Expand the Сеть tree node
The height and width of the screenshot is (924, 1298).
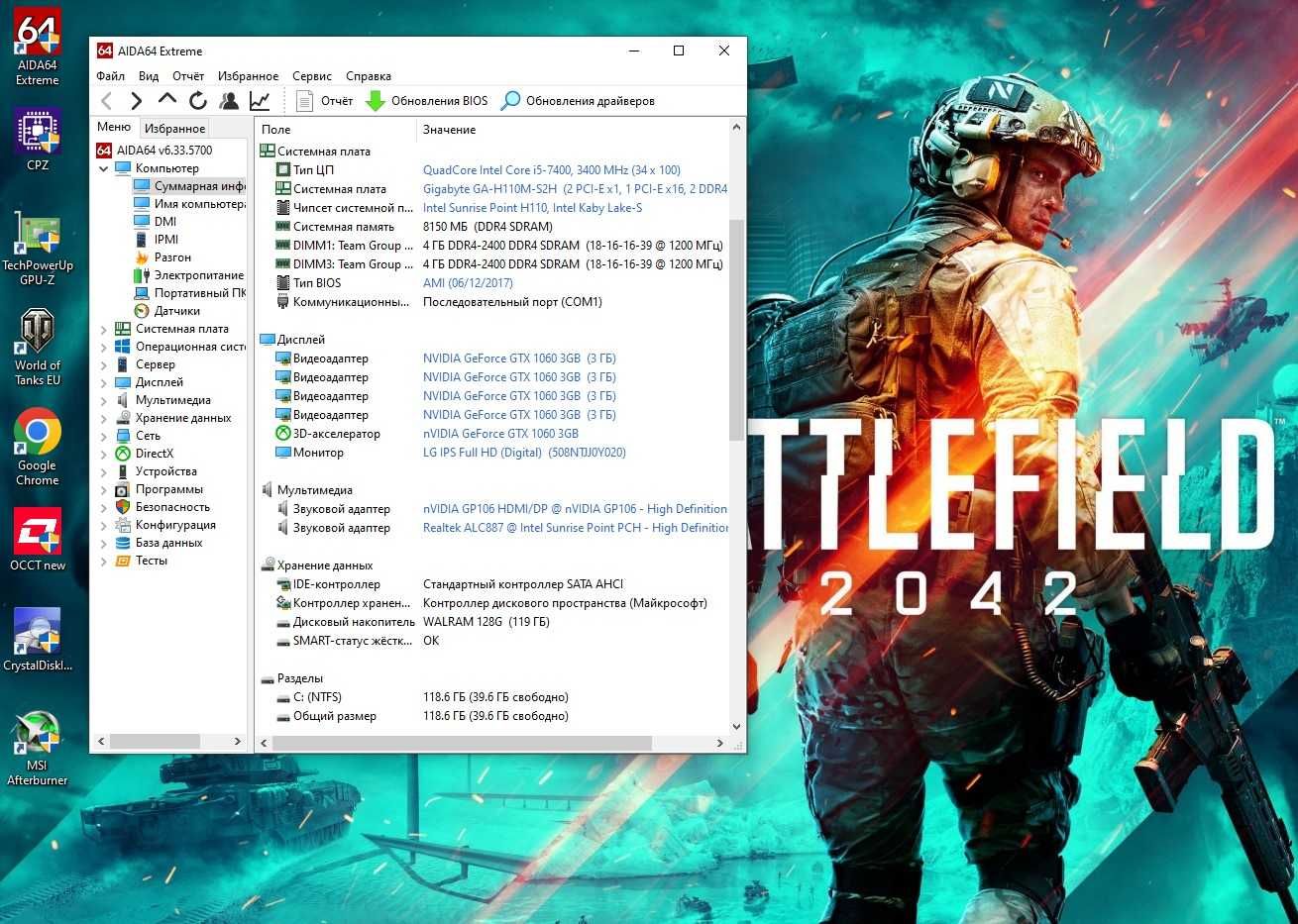click(x=103, y=436)
